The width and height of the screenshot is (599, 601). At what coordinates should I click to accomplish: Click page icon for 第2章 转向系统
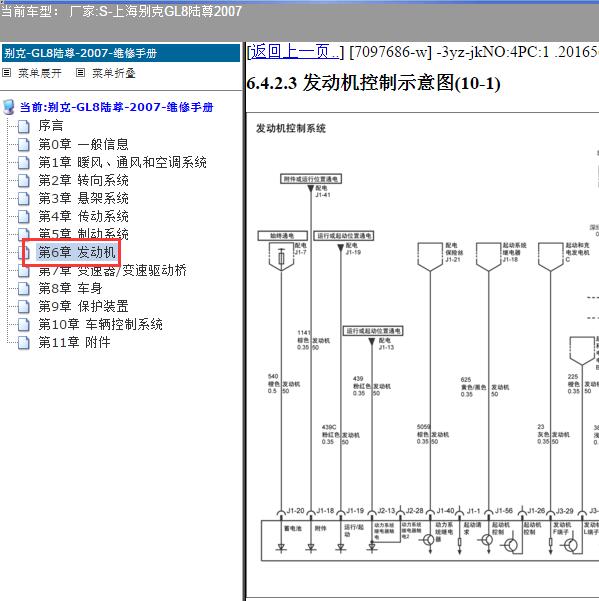click(x=24, y=181)
